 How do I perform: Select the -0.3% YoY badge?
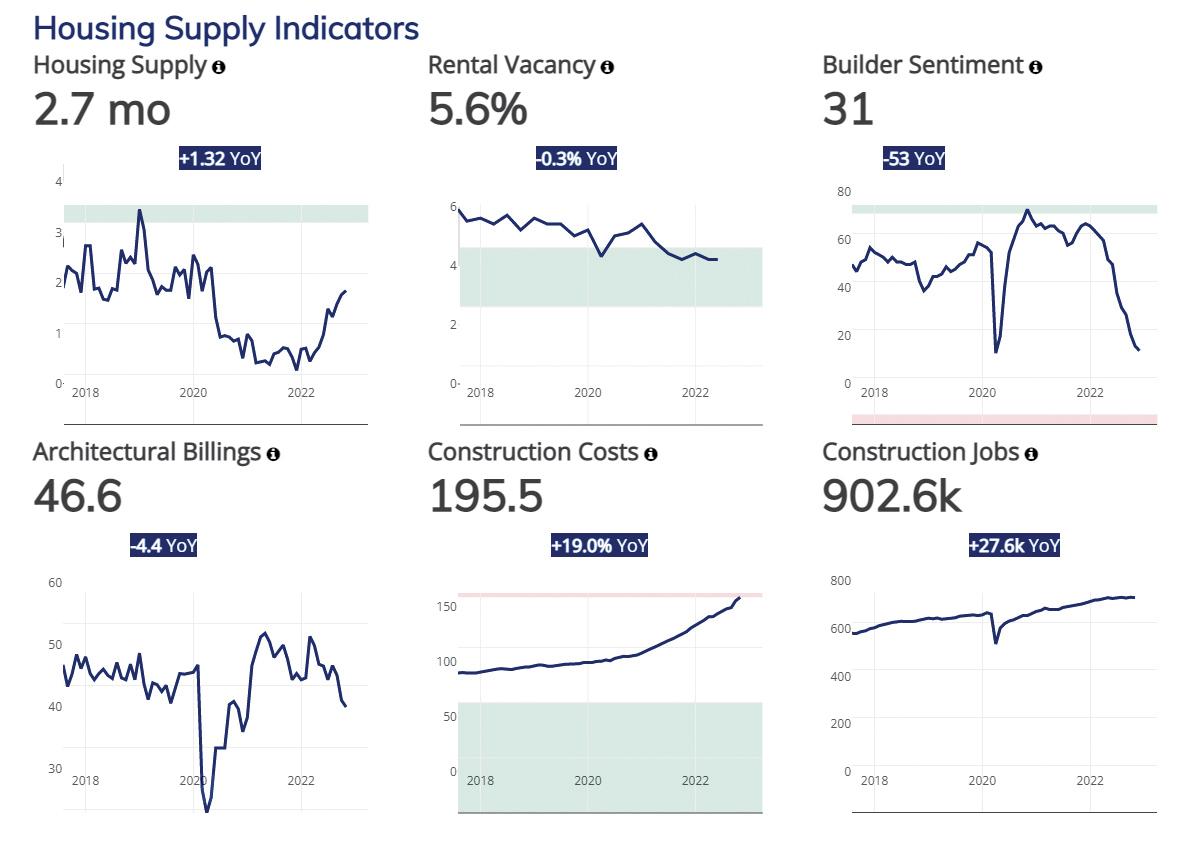click(576, 158)
